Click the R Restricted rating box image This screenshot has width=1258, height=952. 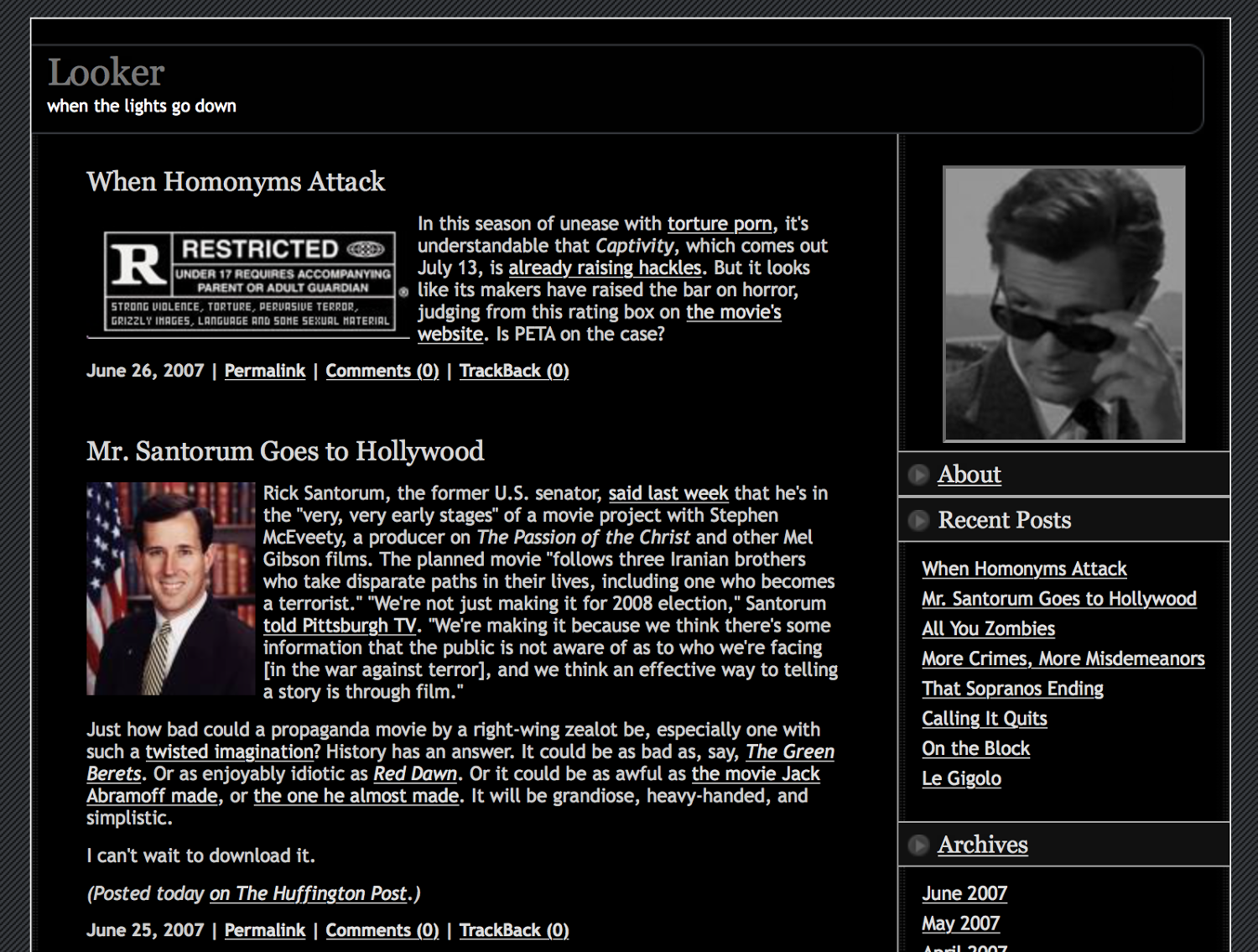(250, 281)
